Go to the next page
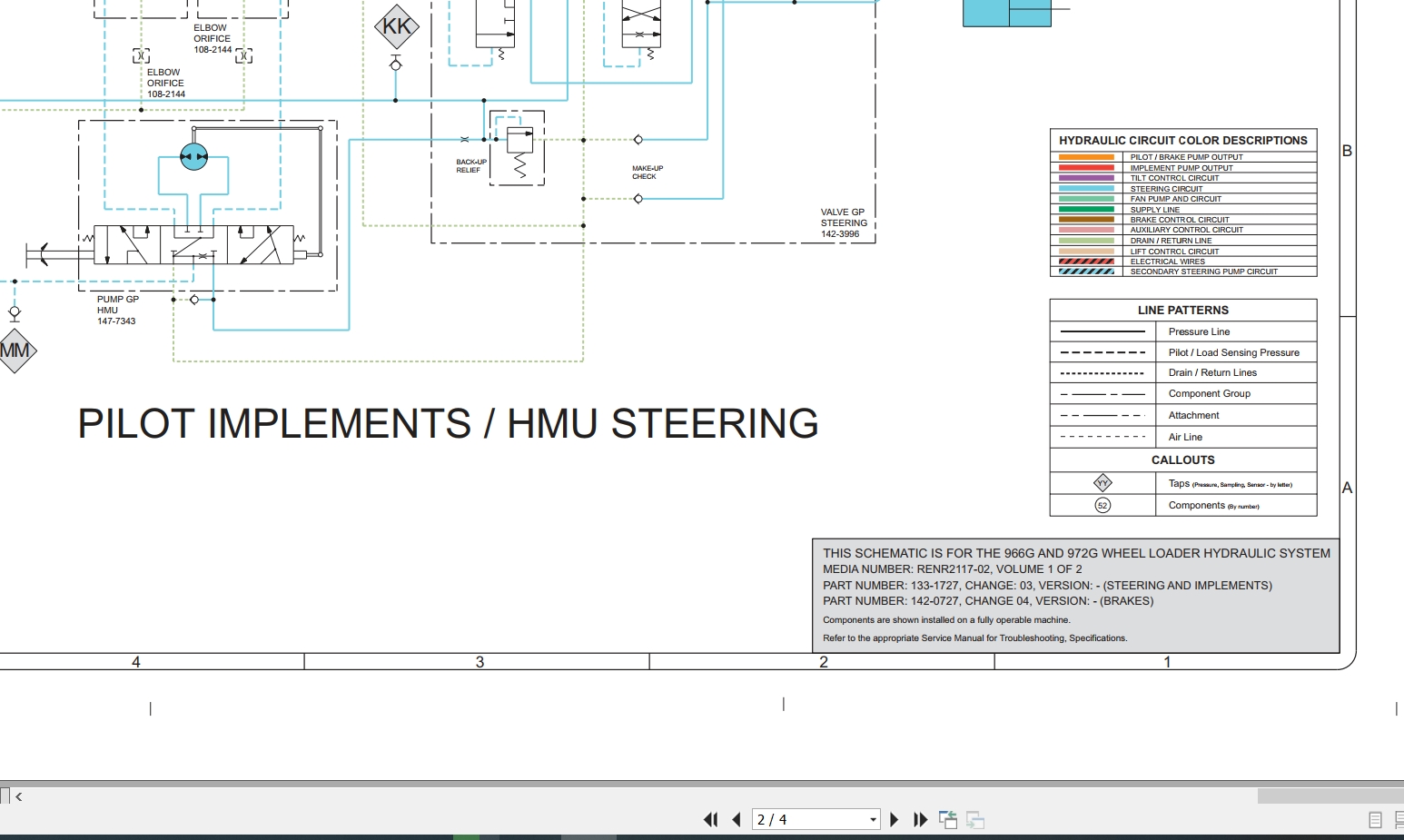The height and width of the screenshot is (840, 1404). click(x=894, y=819)
